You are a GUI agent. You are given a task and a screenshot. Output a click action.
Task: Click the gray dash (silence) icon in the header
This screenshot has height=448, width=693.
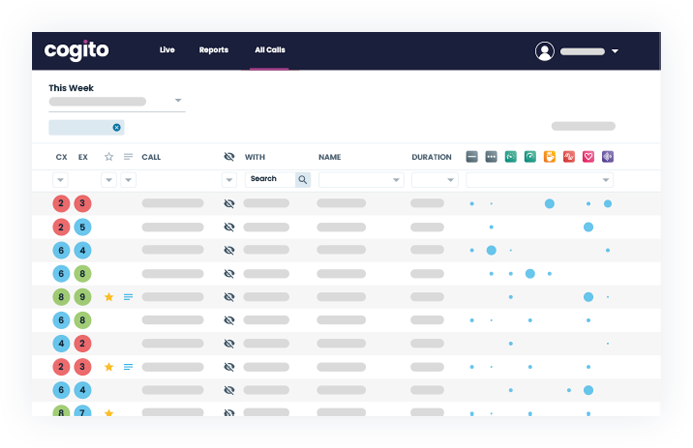(472, 157)
